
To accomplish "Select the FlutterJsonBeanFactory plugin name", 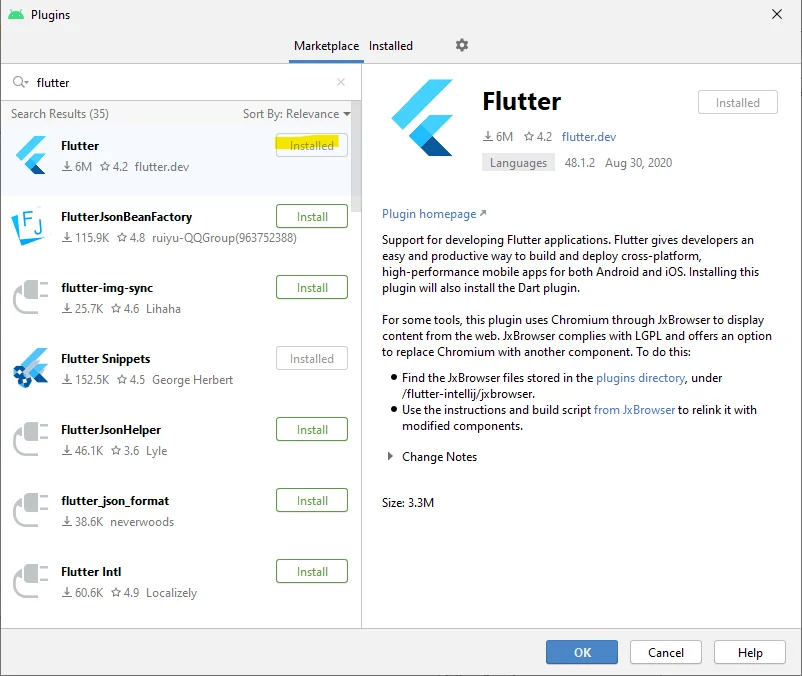I will click(x=126, y=217).
